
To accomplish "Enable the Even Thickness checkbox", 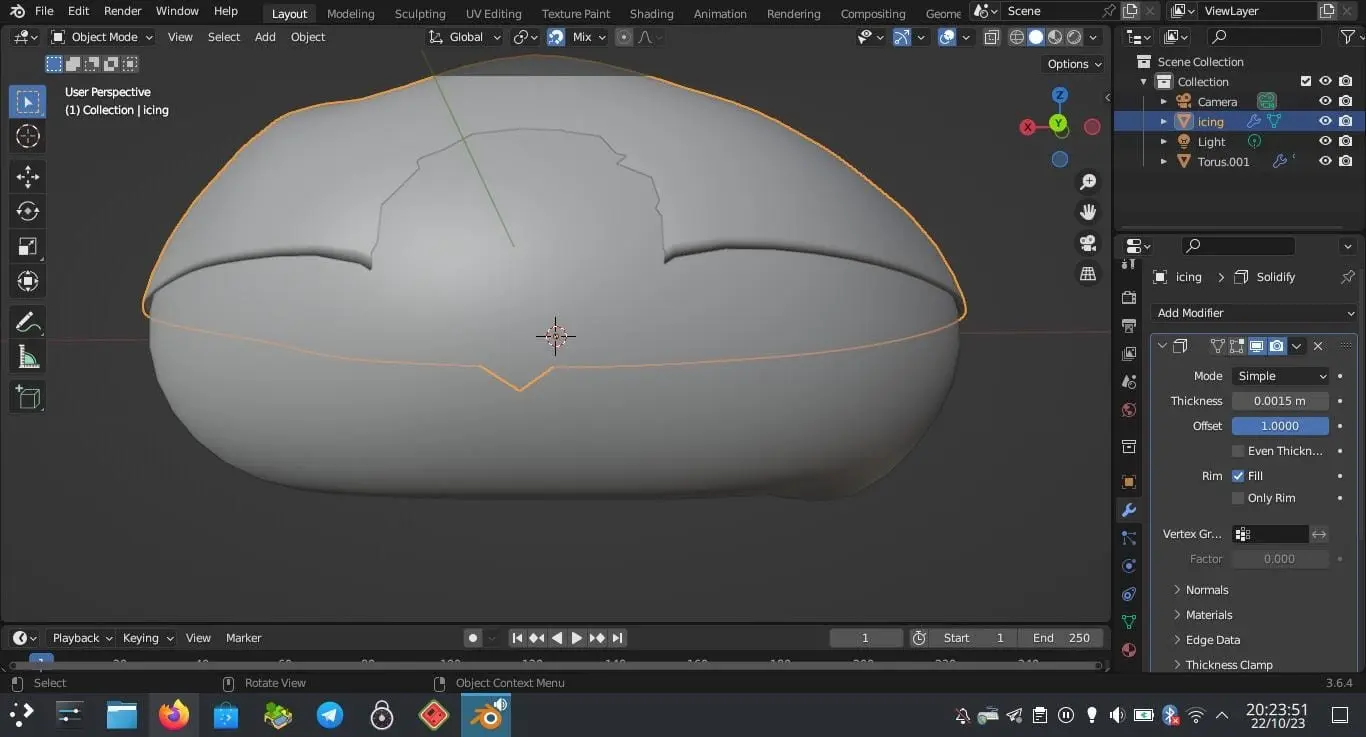I will (x=1238, y=451).
